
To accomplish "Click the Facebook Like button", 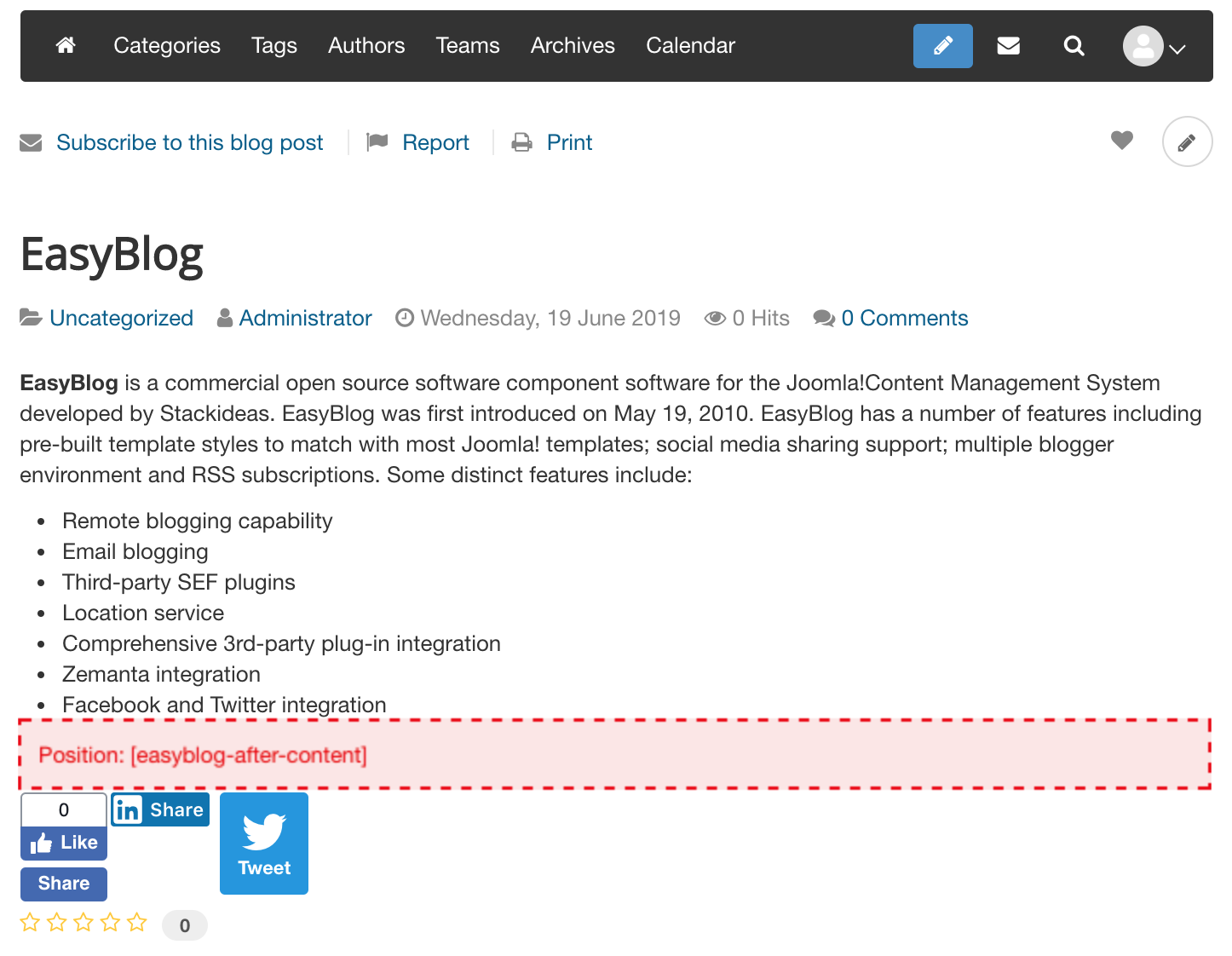I will tap(64, 843).
